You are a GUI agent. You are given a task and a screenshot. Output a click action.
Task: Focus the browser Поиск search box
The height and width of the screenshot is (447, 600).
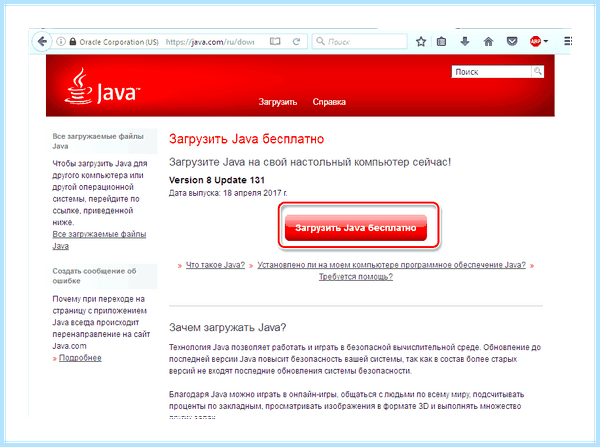[359, 41]
